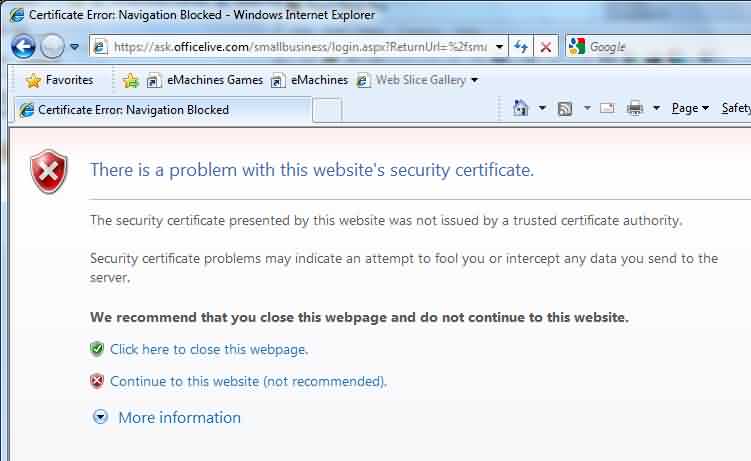Click the address bar URL field

tap(299, 47)
